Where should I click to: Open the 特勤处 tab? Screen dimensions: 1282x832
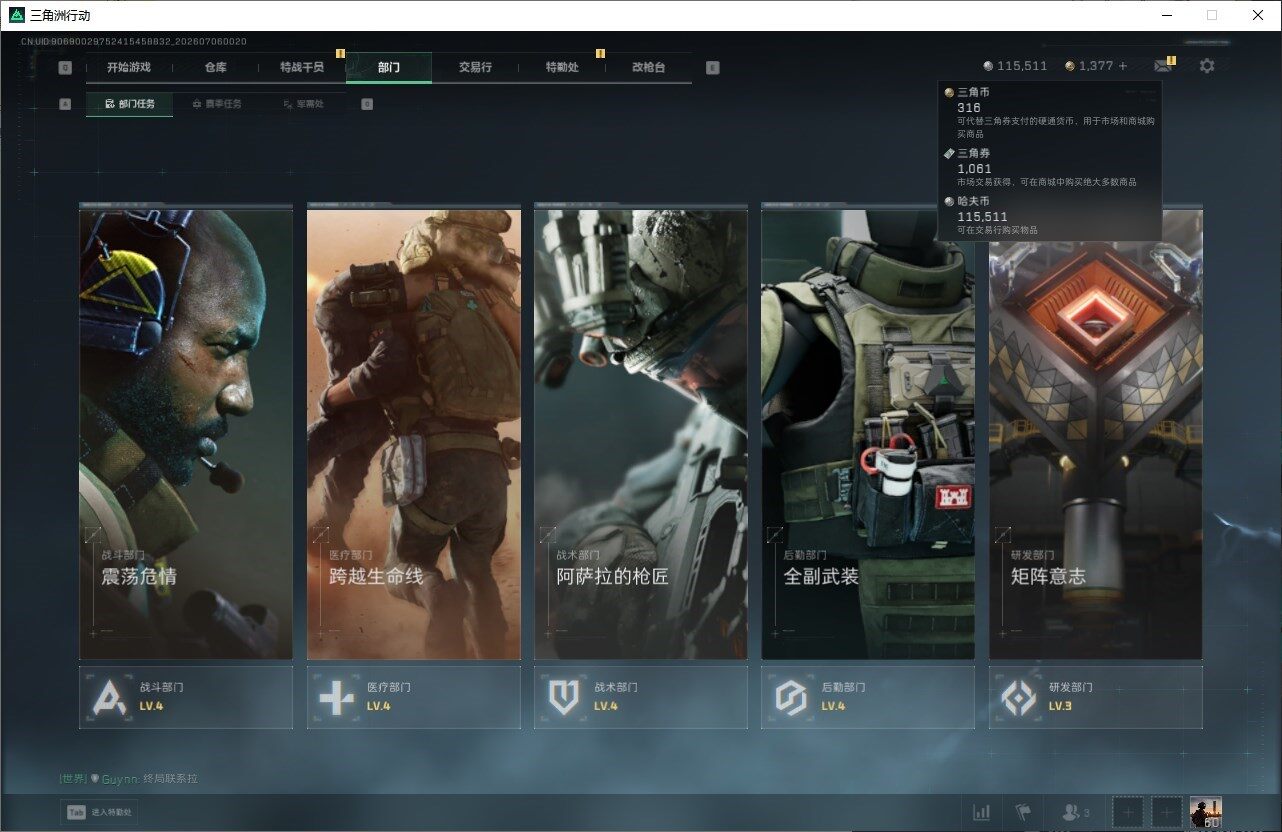(562, 68)
